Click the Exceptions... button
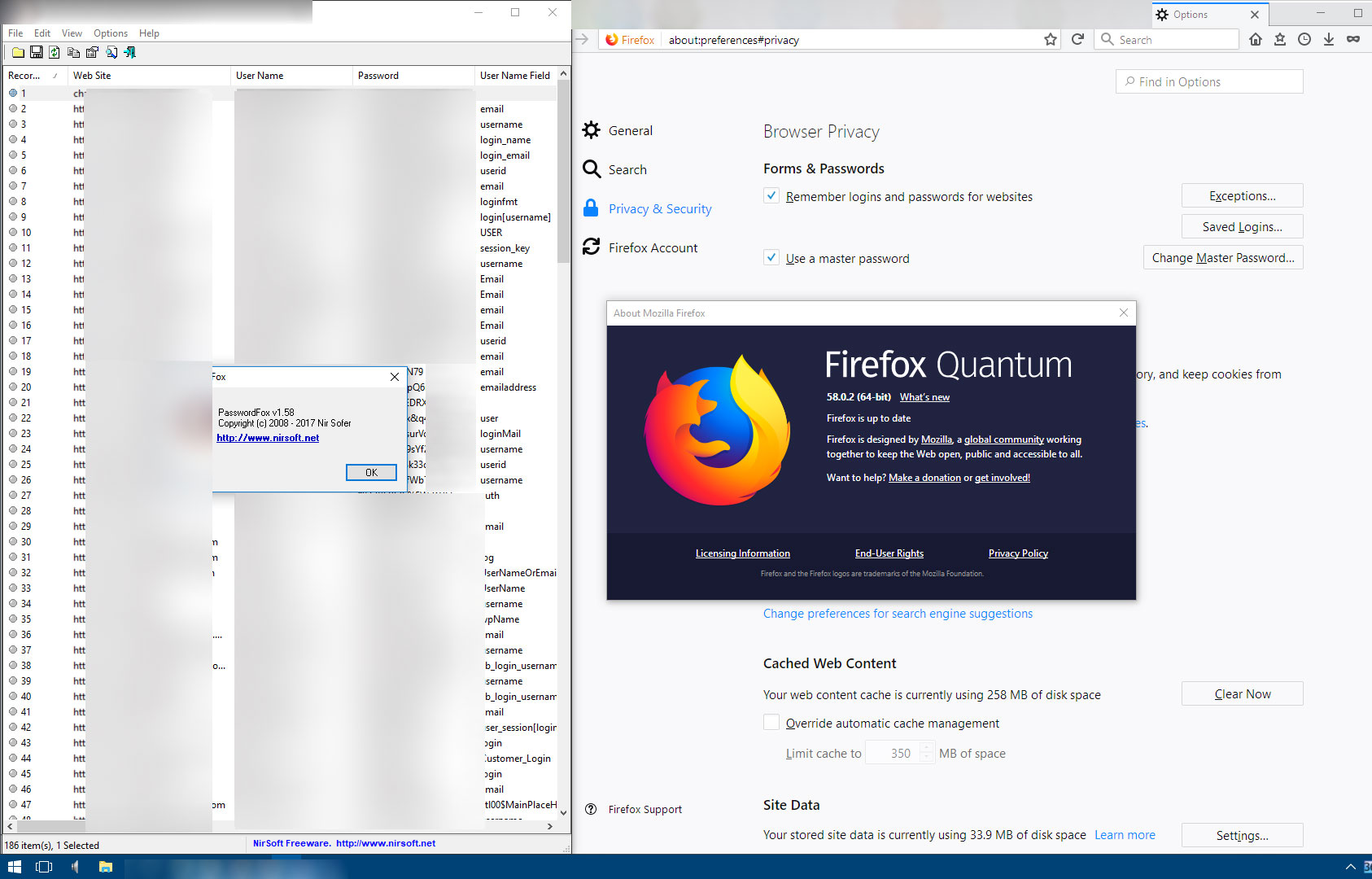 click(1242, 195)
